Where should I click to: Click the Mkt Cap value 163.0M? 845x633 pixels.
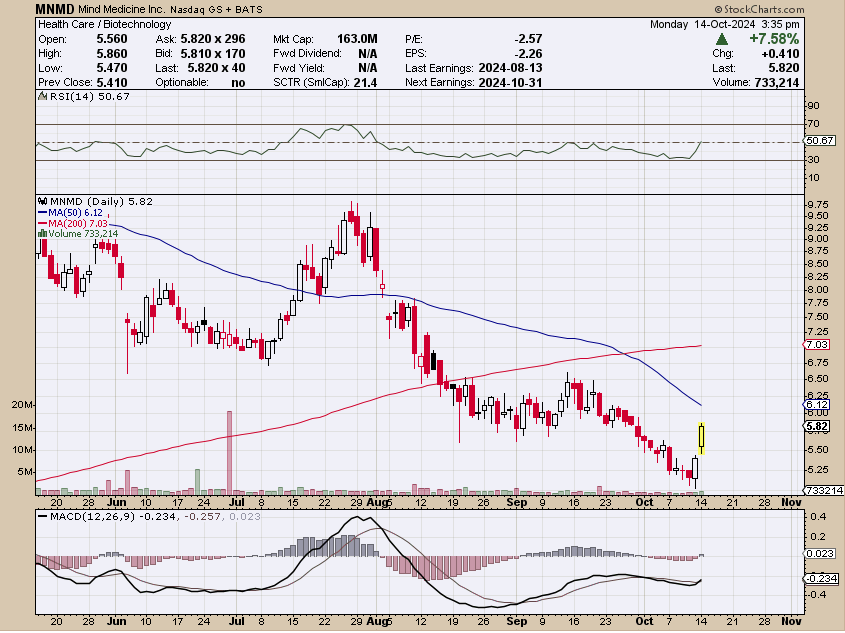point(357,39)
